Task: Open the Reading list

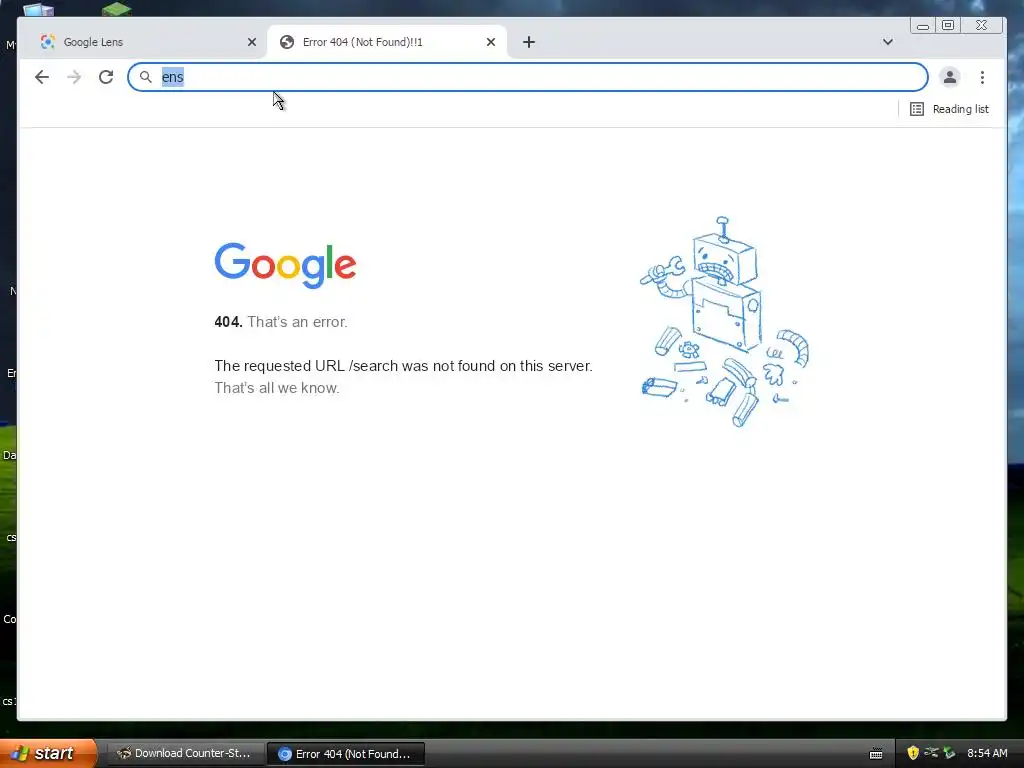Action: (949, 109)
